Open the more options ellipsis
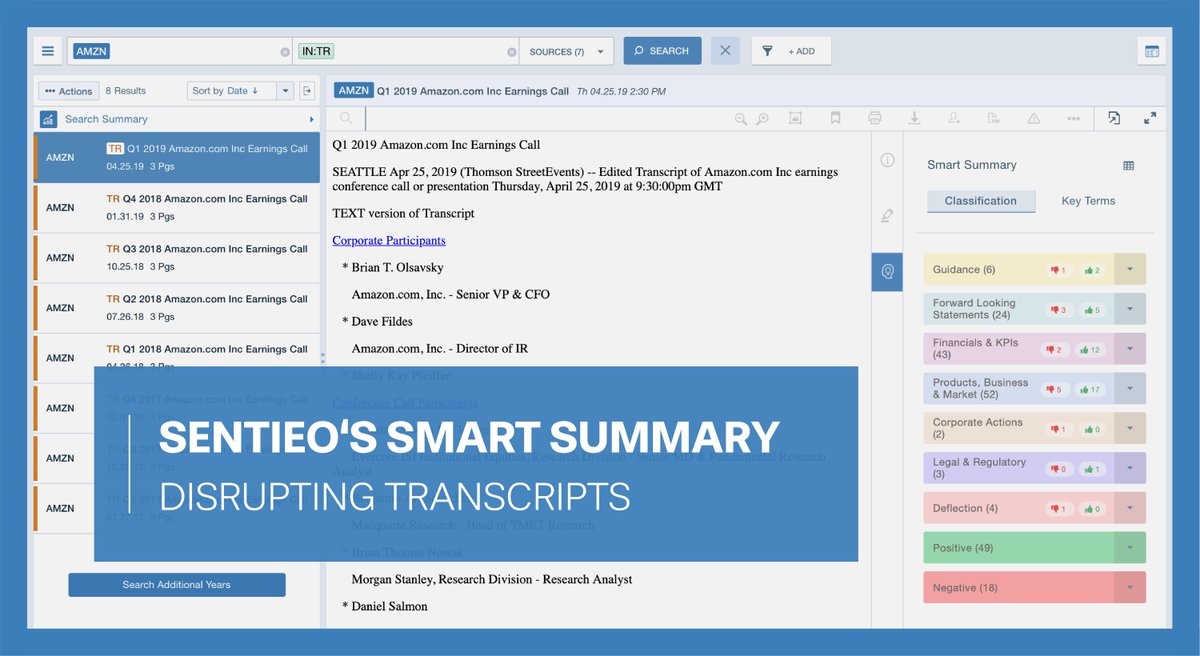Viewport: 1200px width, 656px height. click(x=1073, y=118)
